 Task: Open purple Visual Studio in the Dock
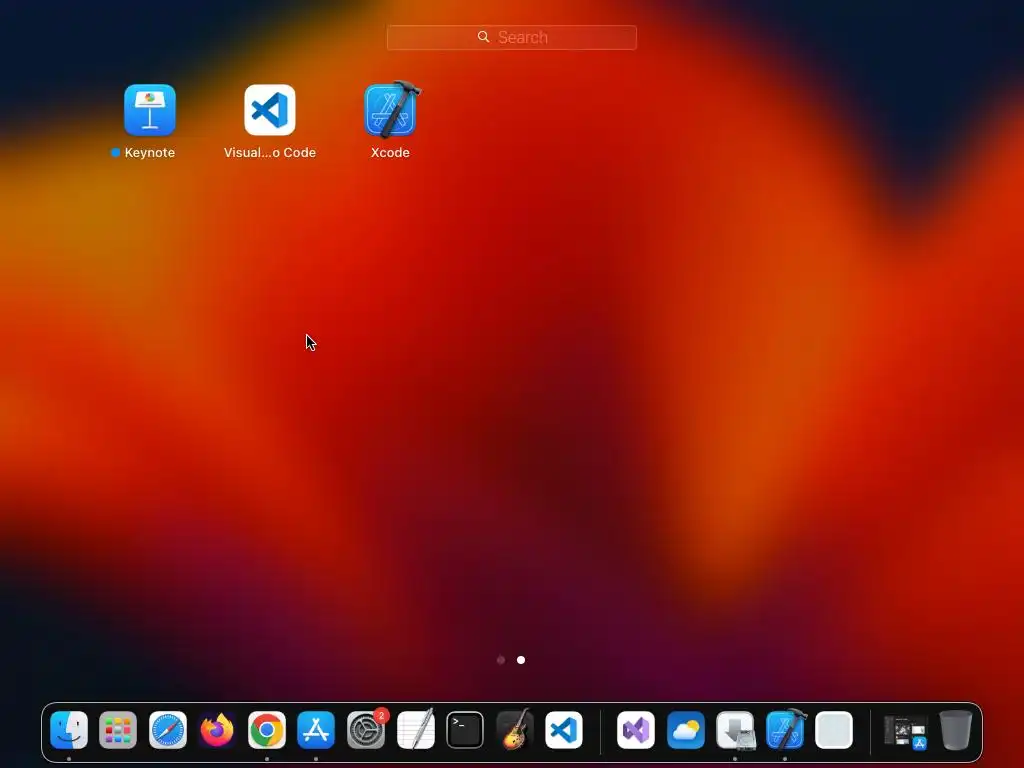point(636,729)
